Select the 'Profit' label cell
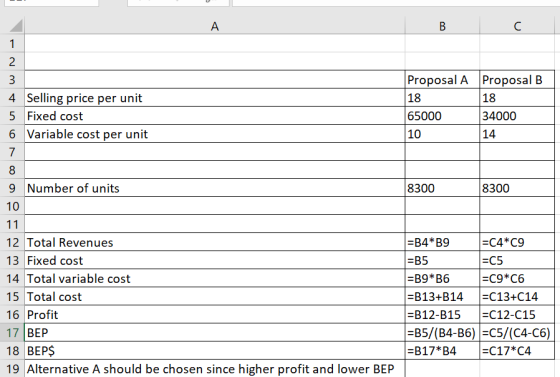Screen dimensions: 560x377 (215, 315)
